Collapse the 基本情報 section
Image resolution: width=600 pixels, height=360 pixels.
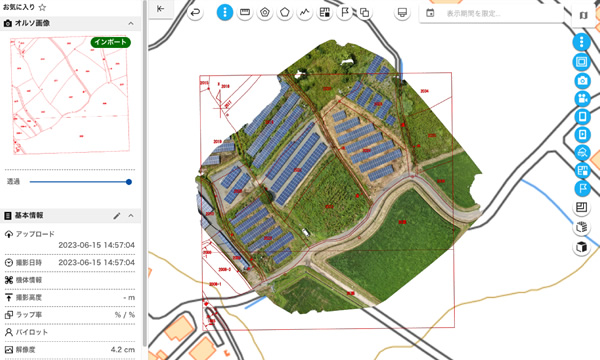131,216
